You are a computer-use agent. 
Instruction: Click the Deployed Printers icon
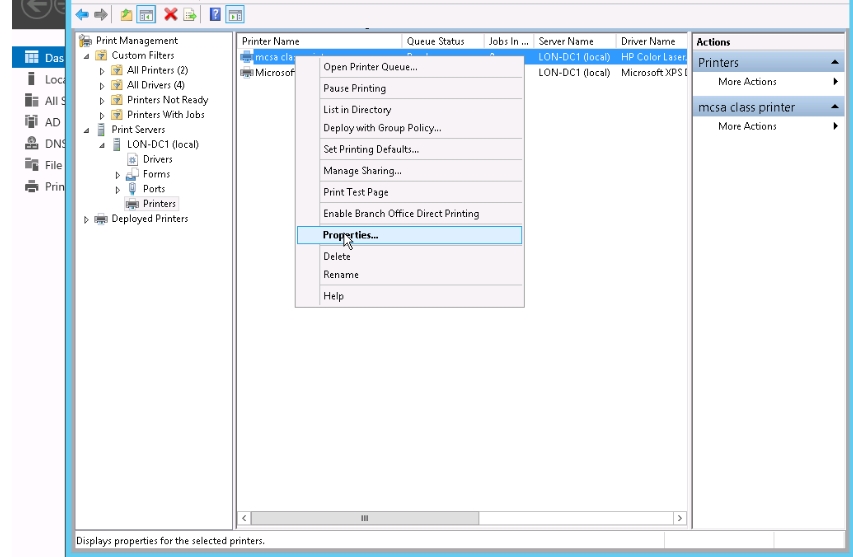pos(101,219)
